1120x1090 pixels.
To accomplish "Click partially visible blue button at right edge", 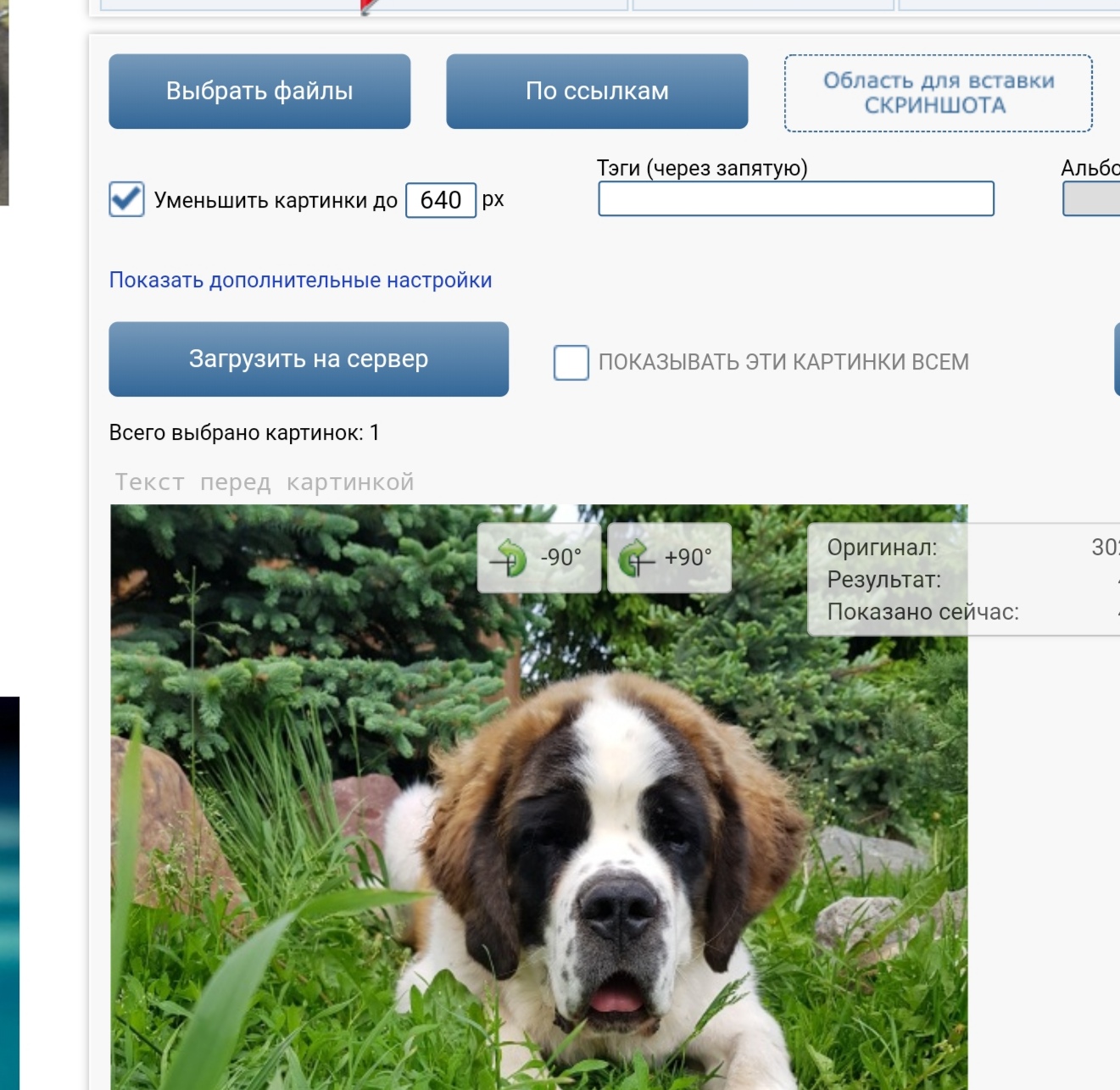I will (1117, 359).
